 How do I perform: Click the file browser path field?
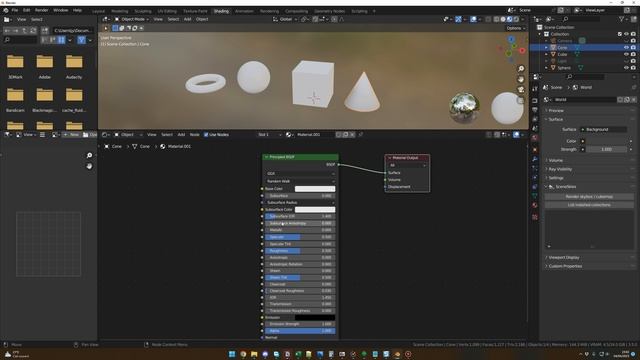click(x=73, y=31)
